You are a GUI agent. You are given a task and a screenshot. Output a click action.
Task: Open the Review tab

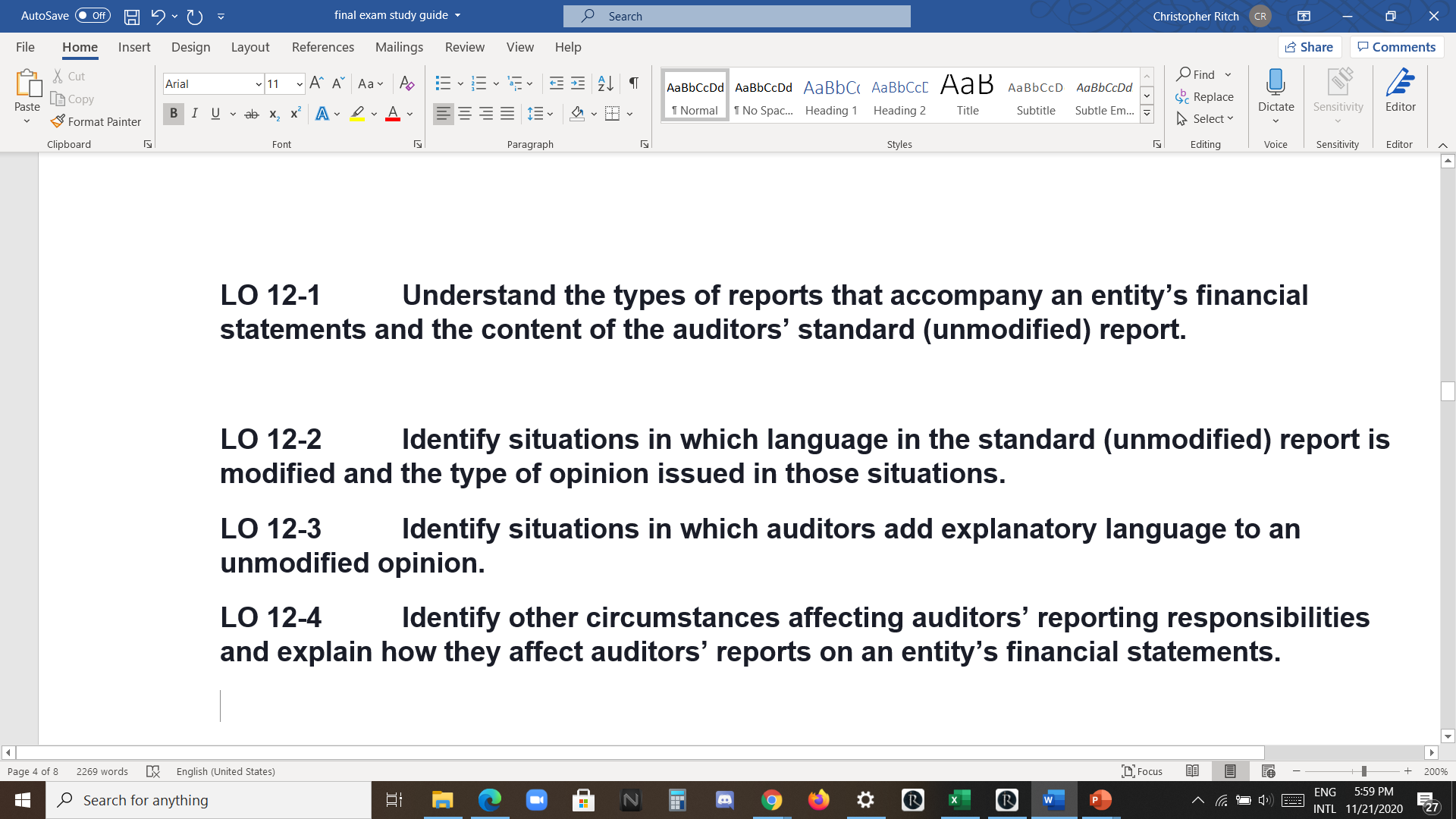click(465, 47)
